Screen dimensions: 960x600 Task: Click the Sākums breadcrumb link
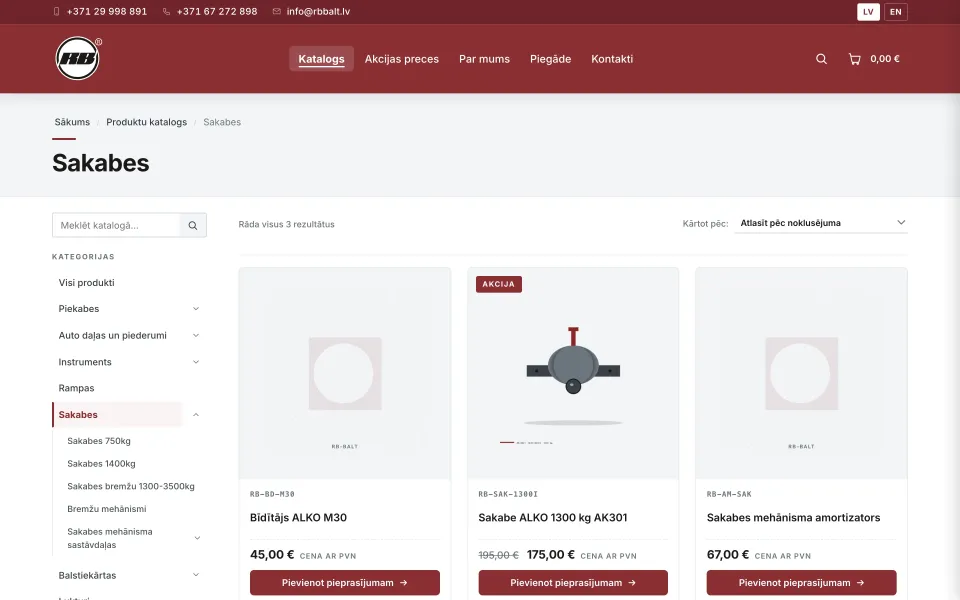(72, 122)
